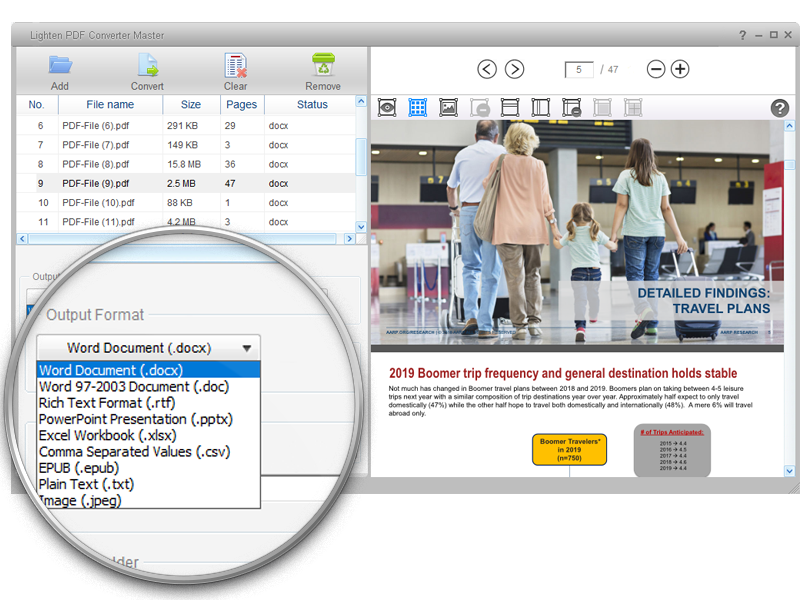Image resolution: width=800 pixels, height=600 pixels.
Task: Zoom out with the minus icon
Action: (x=656, y=69)
